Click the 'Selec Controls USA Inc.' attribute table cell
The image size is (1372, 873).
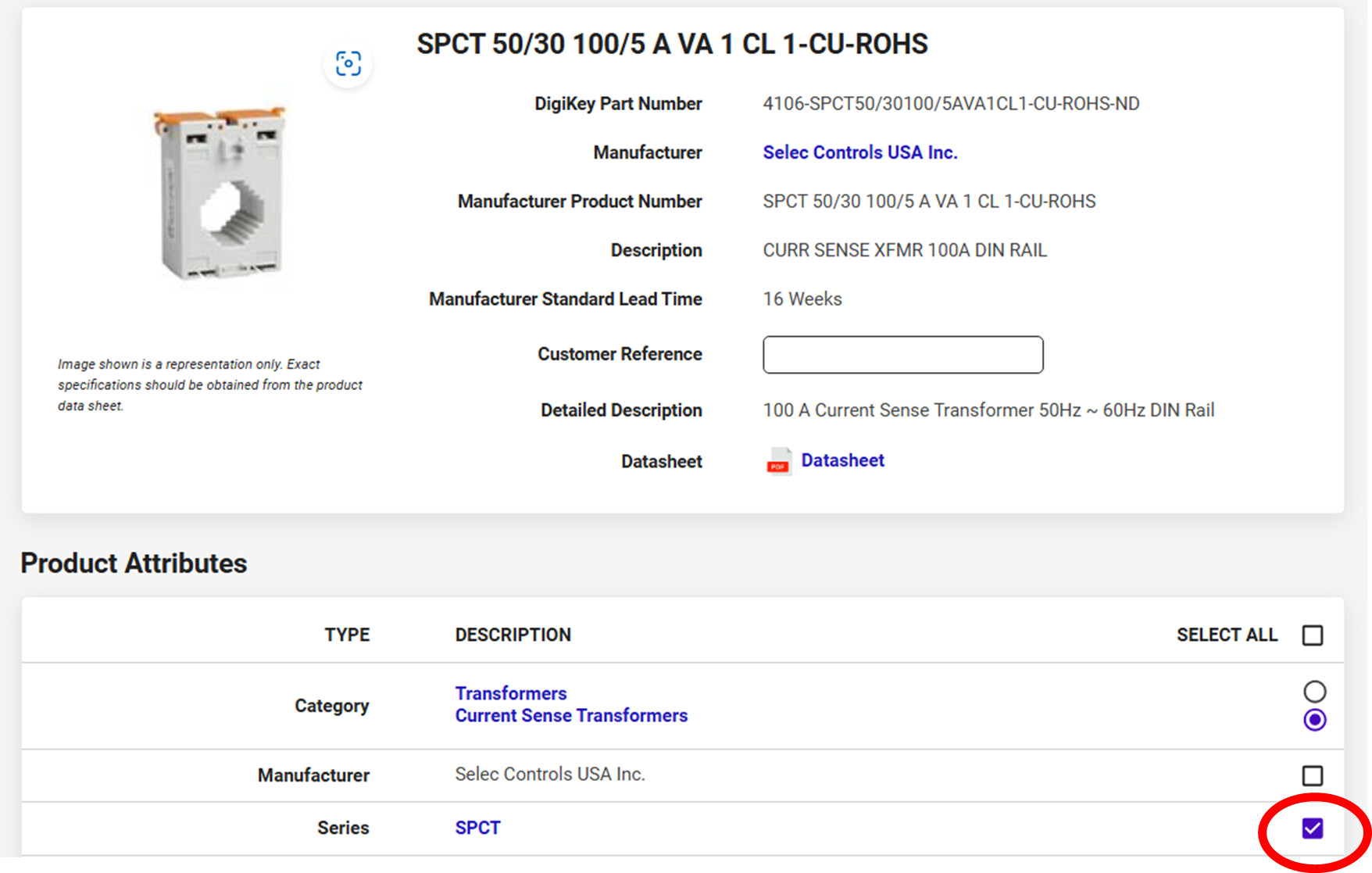550,775
